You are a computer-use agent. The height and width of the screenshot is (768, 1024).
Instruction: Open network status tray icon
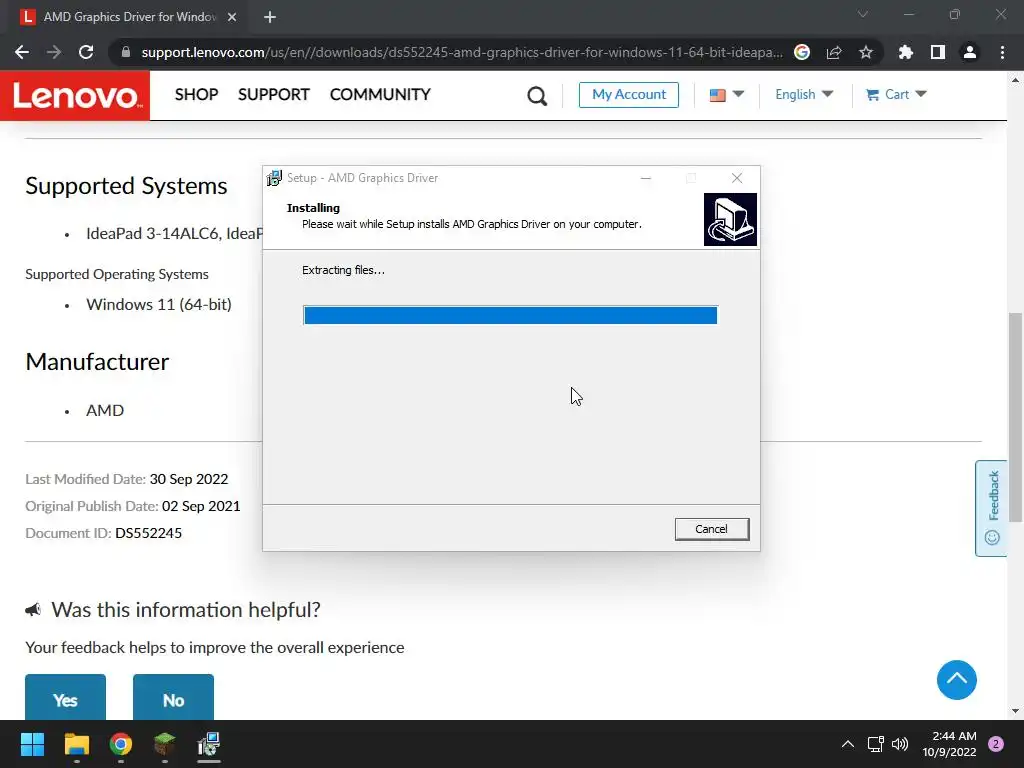(875, 744)
